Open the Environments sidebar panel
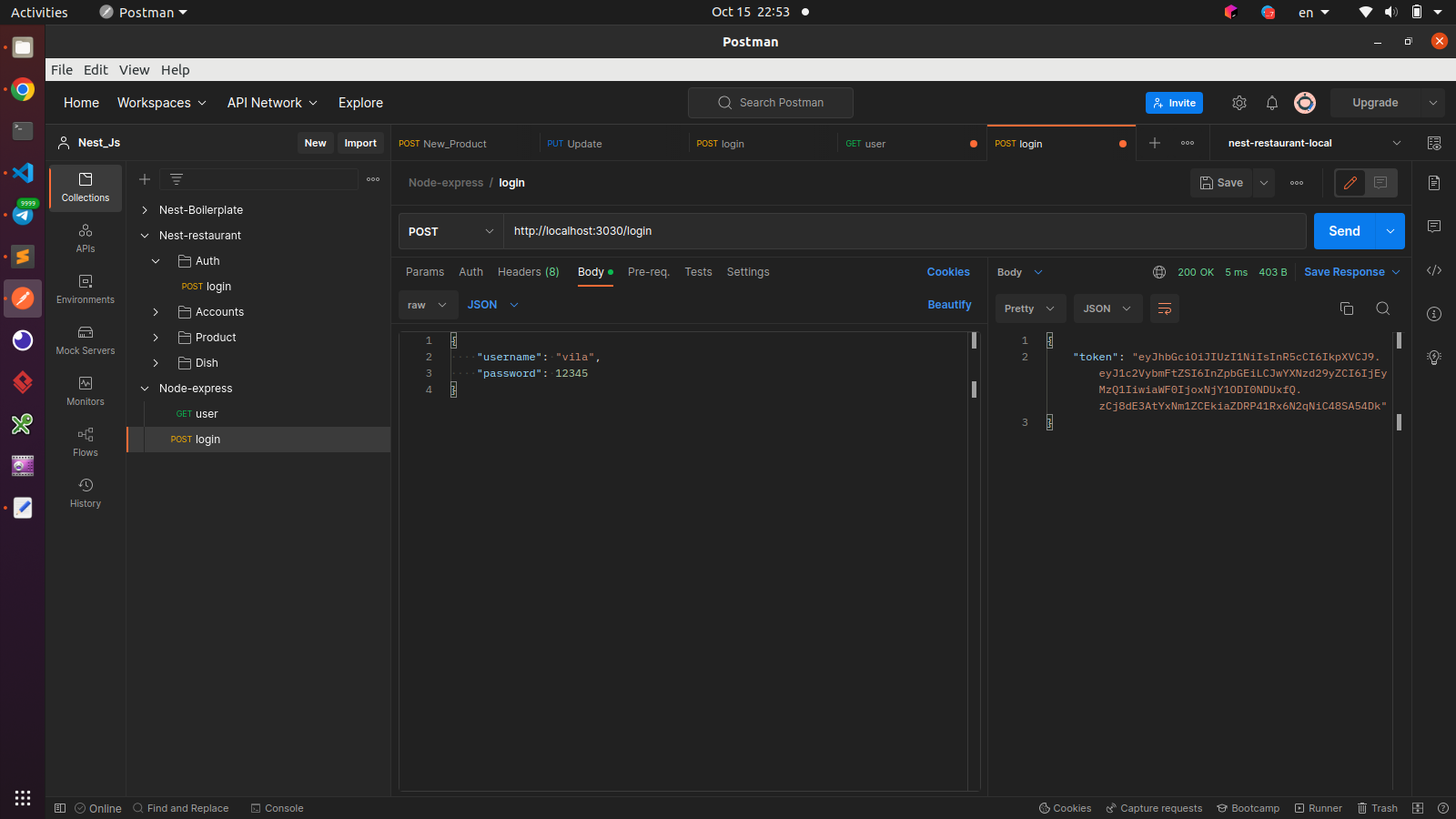Image resolution: width=1456 pixels, height=819 pixels. (86, 288)
